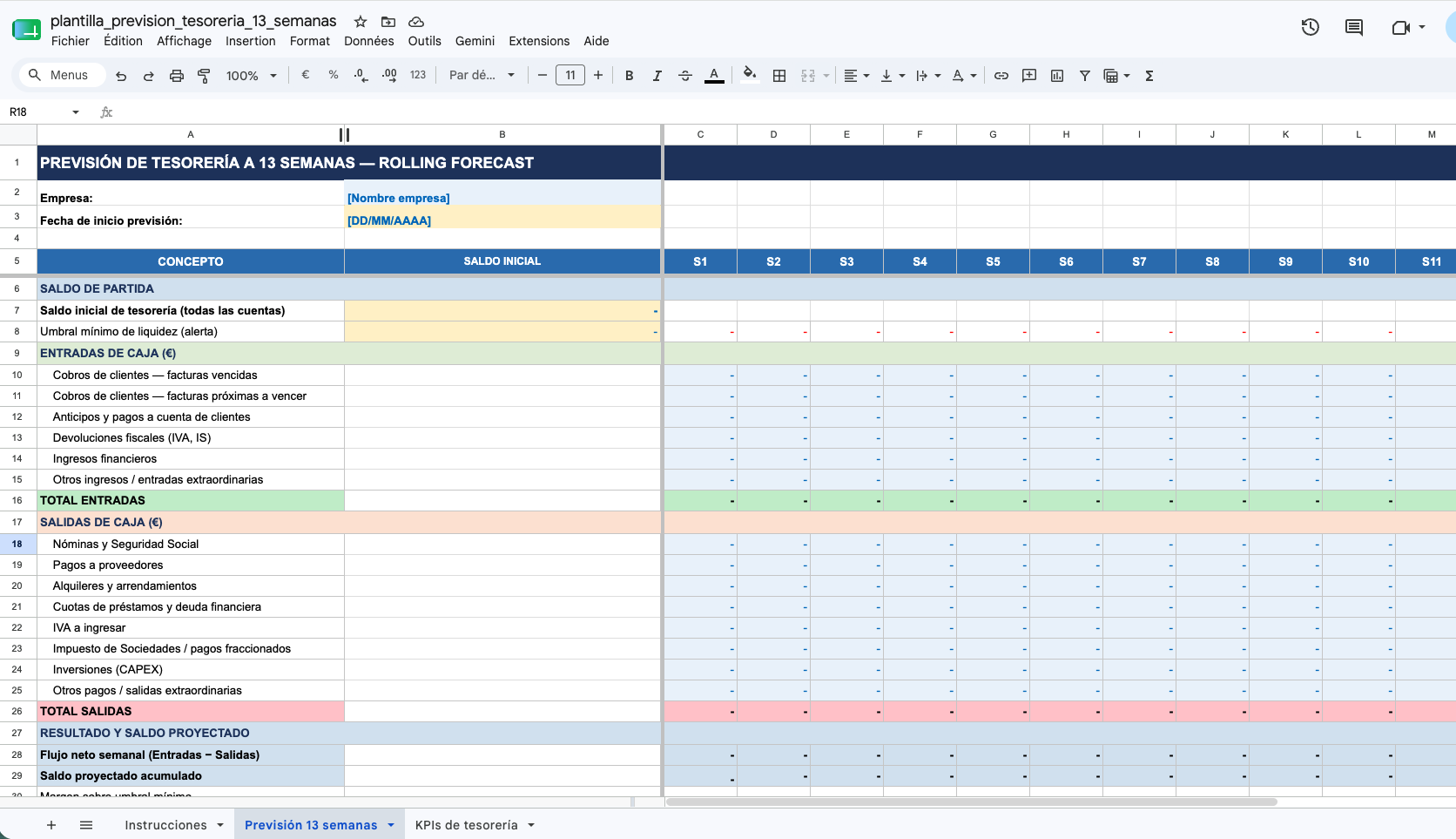Increase font size plus button
Image resolution: width=1456 pixels, height=839 pixels.
(x=598, y=76)
